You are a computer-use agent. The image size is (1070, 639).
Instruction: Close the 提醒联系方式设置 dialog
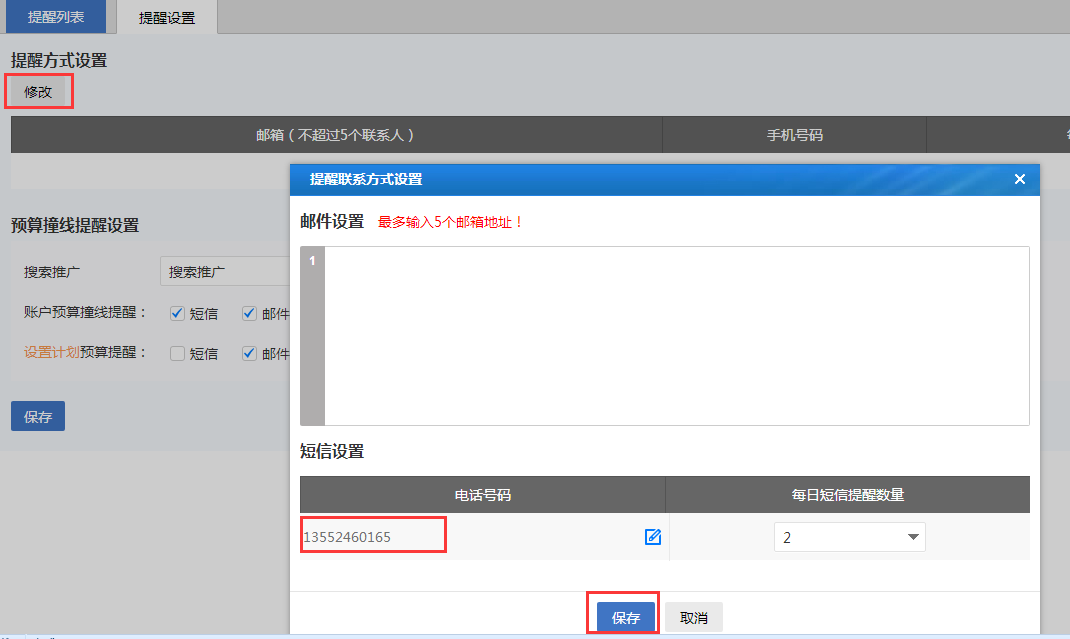point(1019,179)
